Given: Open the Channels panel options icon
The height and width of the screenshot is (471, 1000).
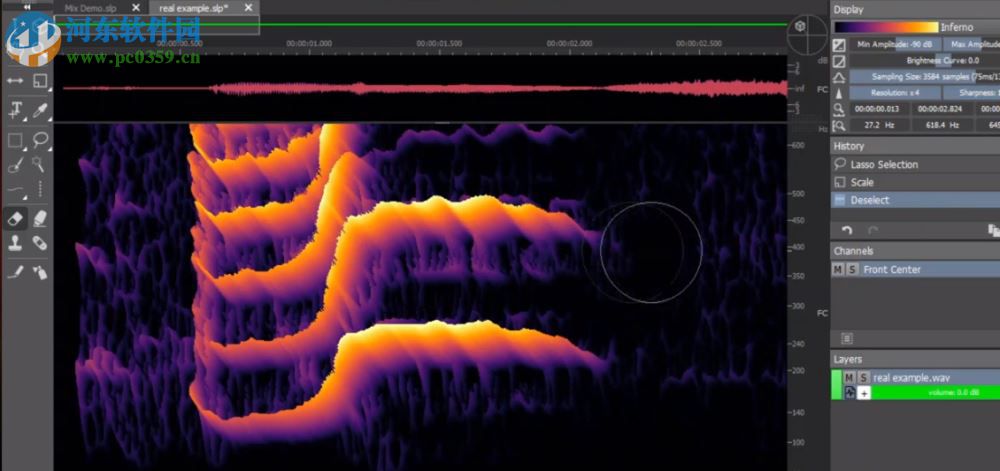Looking at the screenshot, I should (846, 338).
